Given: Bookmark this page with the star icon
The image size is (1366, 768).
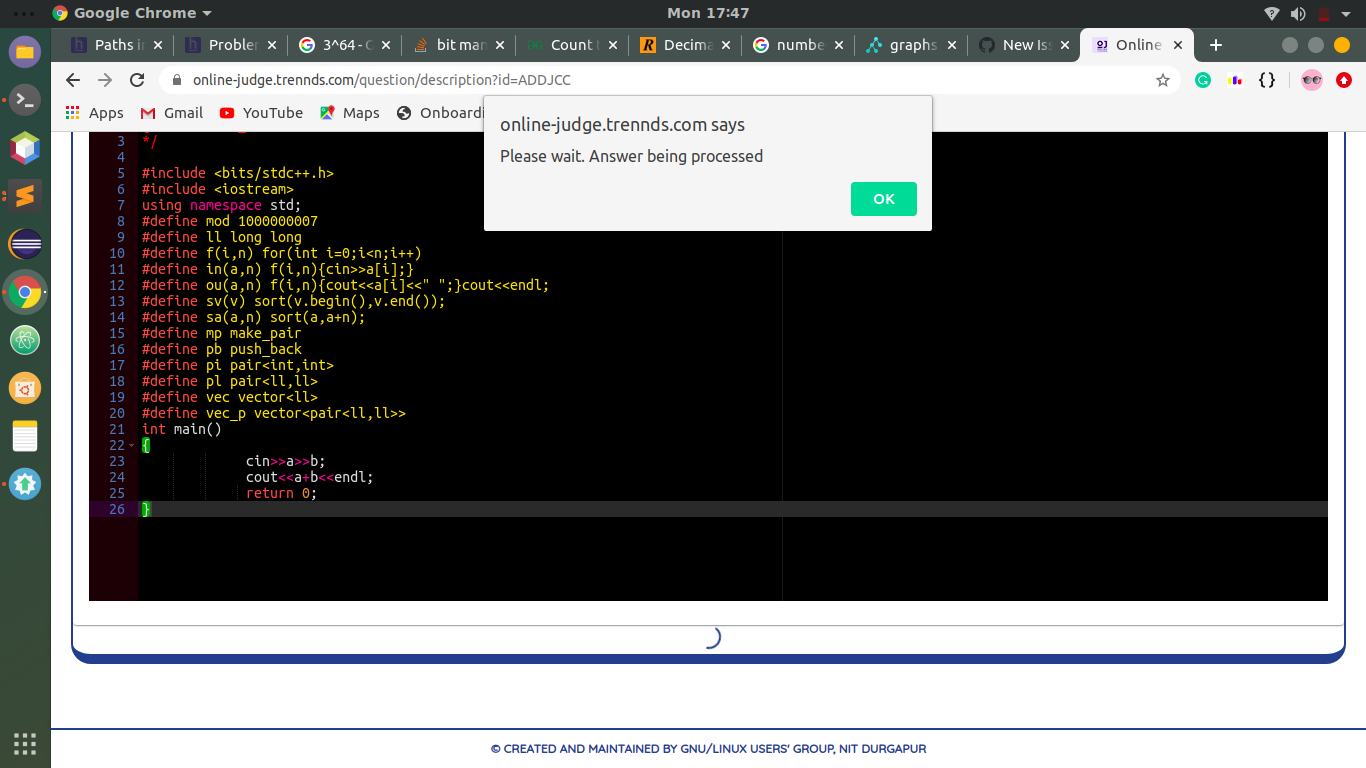Looking at the screenshot, I should [1163, 79].
